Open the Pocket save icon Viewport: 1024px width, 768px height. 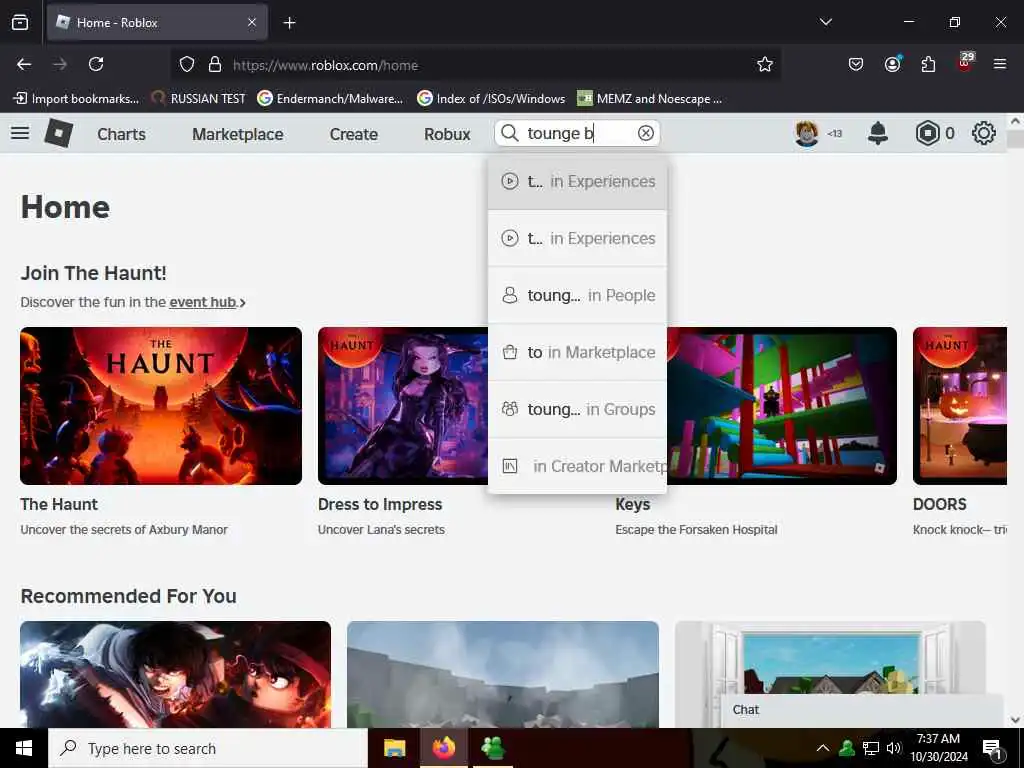coord(856,64)
